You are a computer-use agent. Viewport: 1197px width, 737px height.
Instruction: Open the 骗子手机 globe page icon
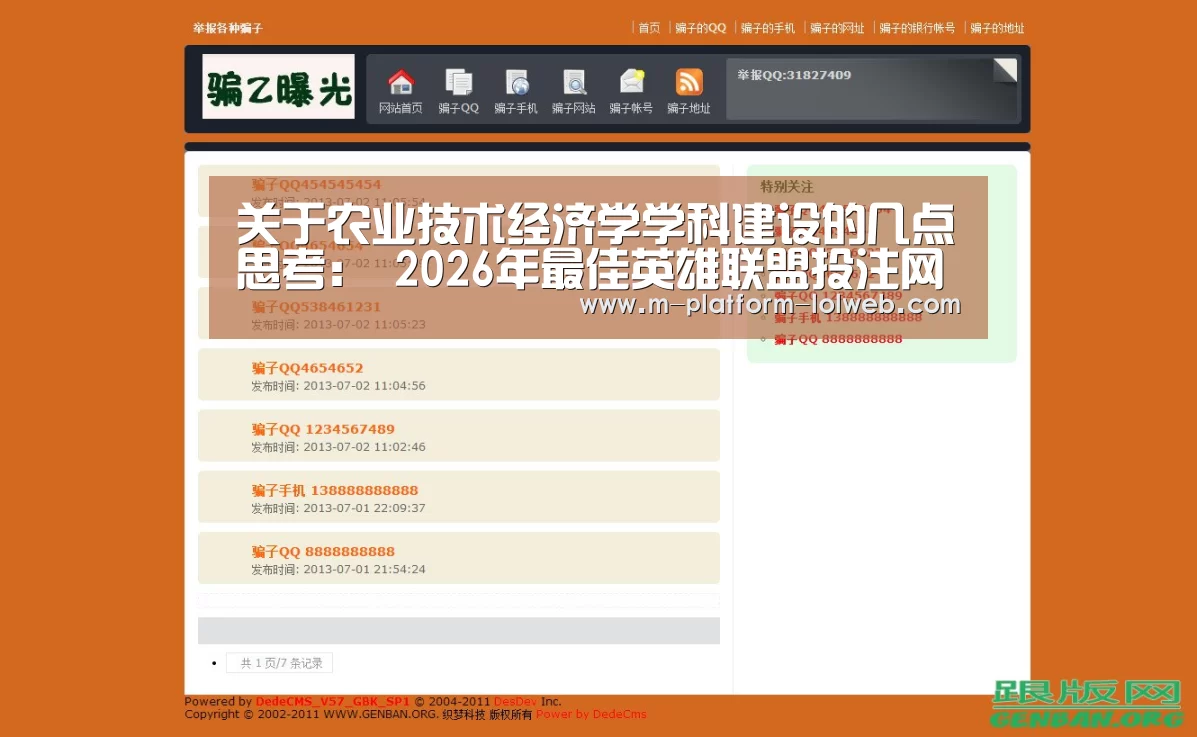pyautogui.click(x=516, y=82)
